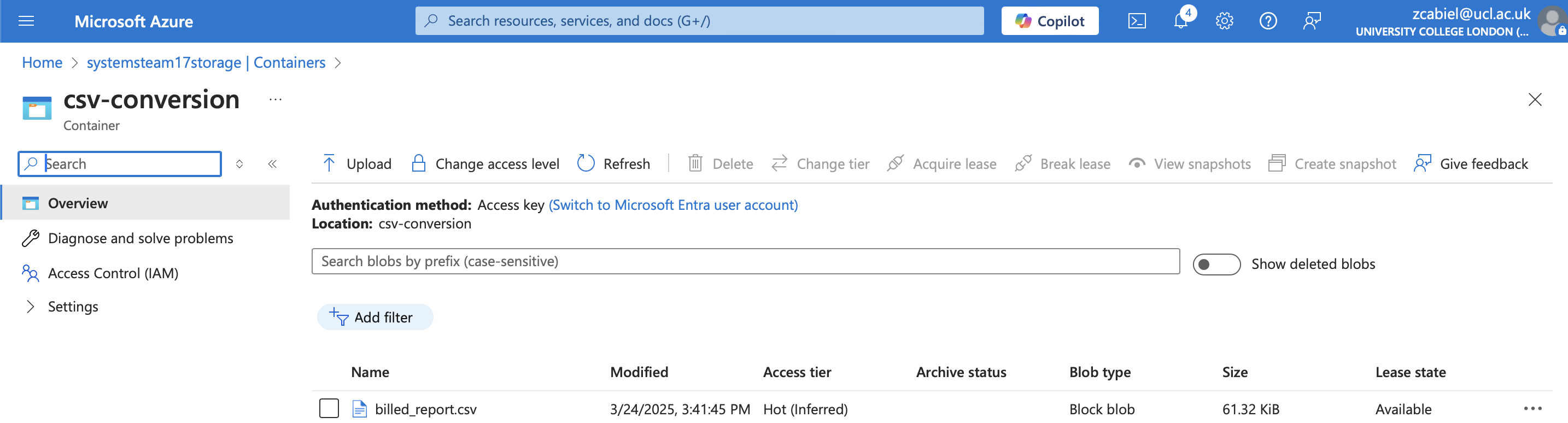
Task: Click the Search blobs by prefix field
Action: tap(745, 261)
